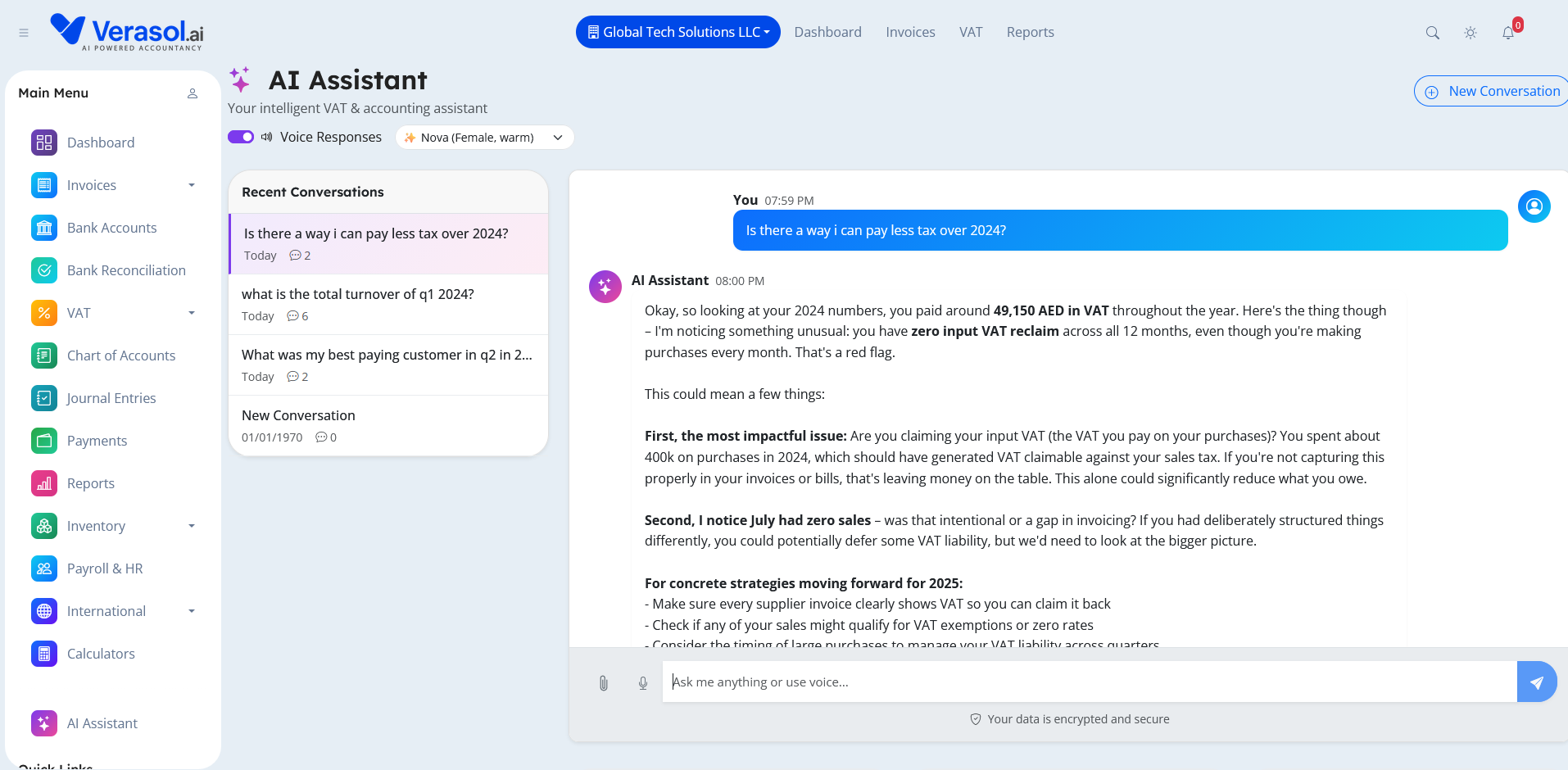Screen dimensions: 1568x770
Task: Select the Journal Entries sidebar icon
Action: (x=43, y=398)
